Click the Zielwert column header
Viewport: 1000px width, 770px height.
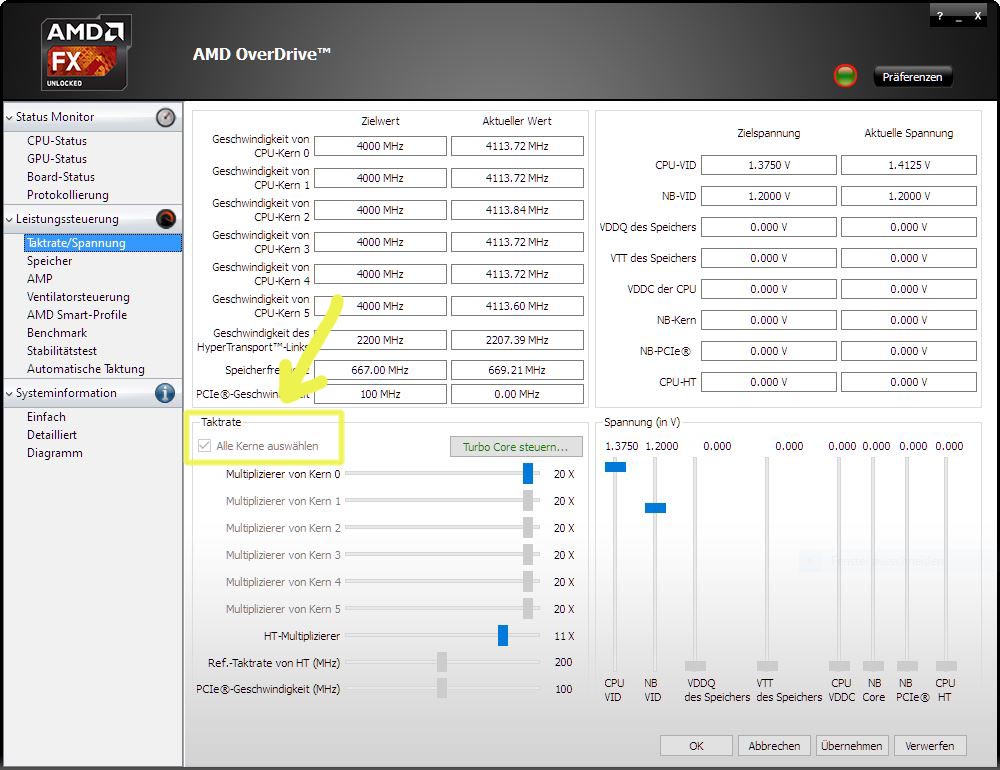[380, 121]
